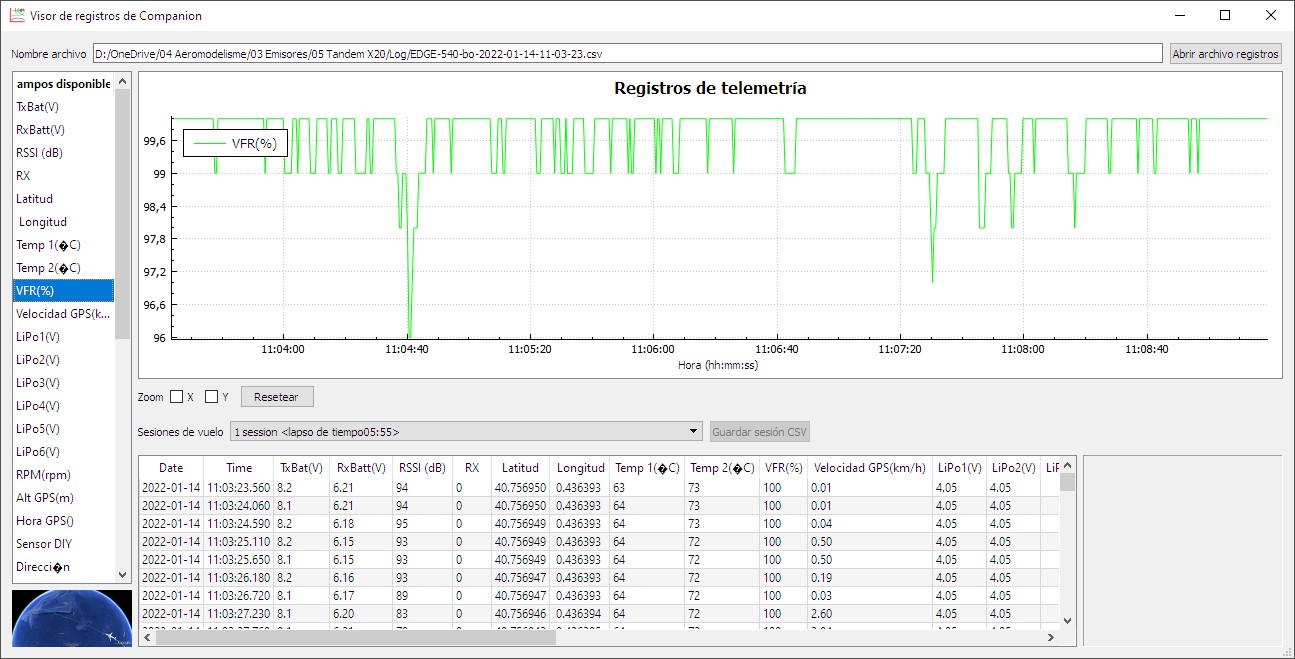The width and height of the screenshot is (1295, 659).
Task: Choose Velocidad GPS field in list
Action: coord(63,314)
